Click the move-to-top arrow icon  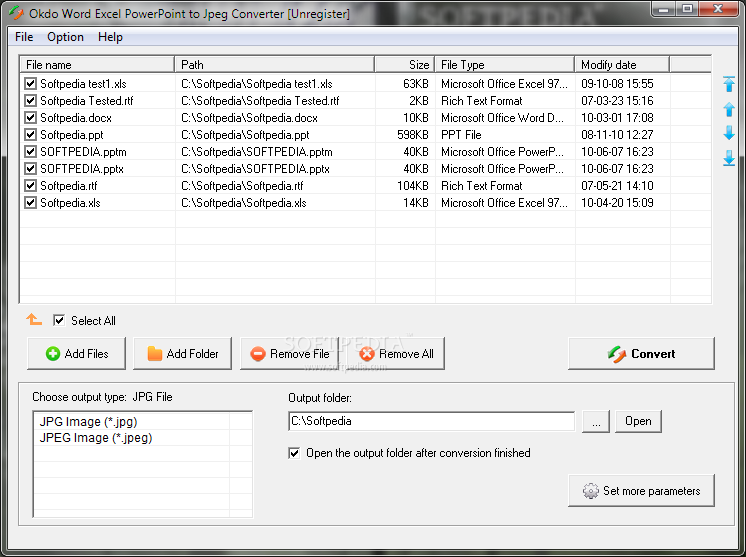pyautogui.click(x=729, y=84)
